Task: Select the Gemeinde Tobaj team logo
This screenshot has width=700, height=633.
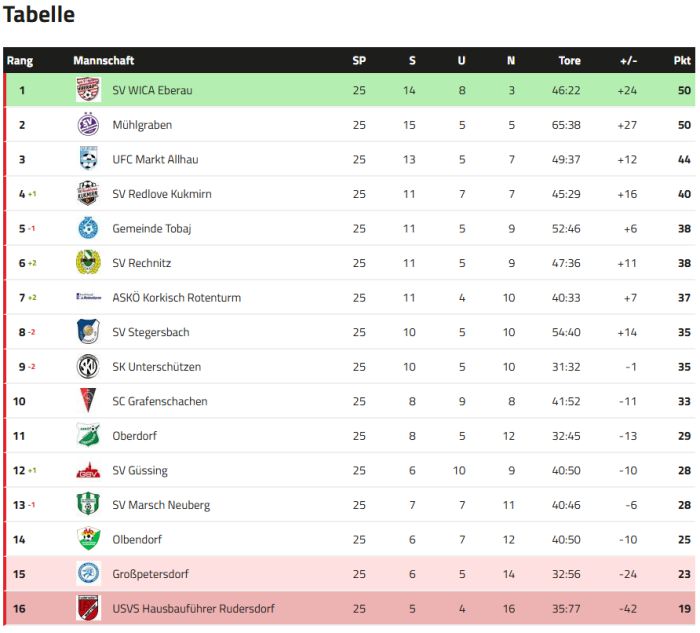Action: click(x=88, y=228)
